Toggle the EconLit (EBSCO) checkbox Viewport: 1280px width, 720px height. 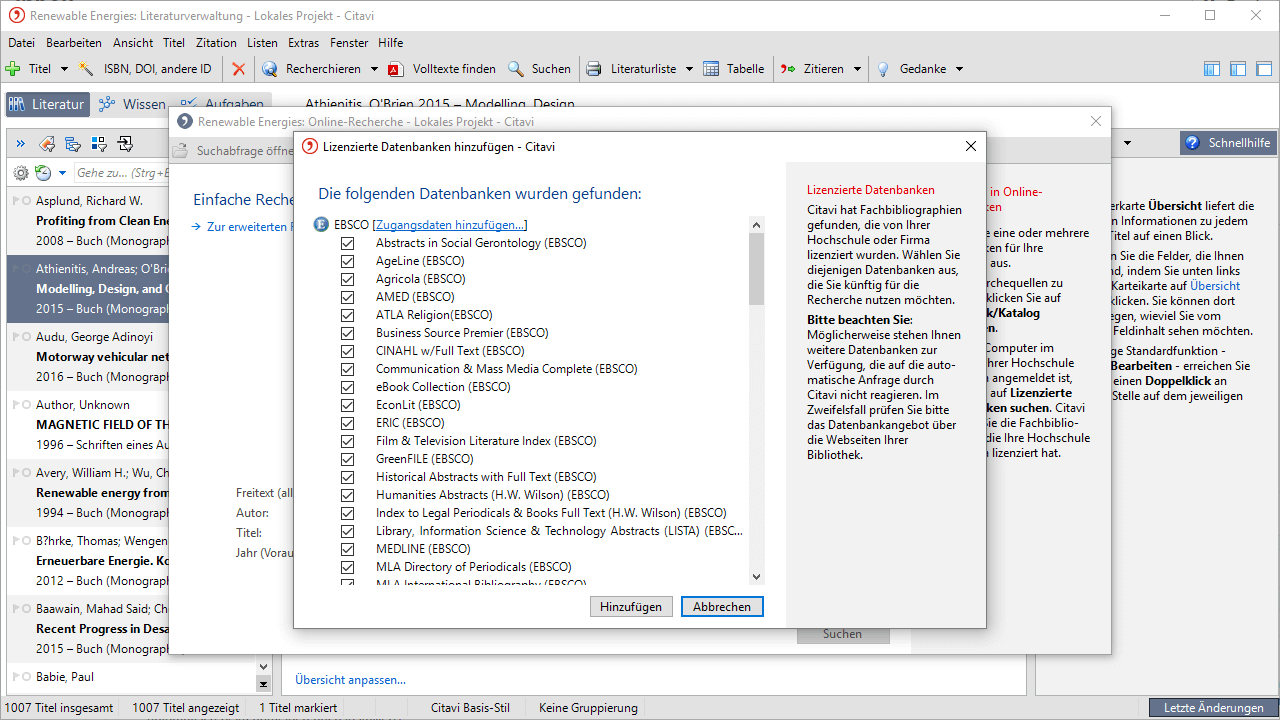point(347,405)
